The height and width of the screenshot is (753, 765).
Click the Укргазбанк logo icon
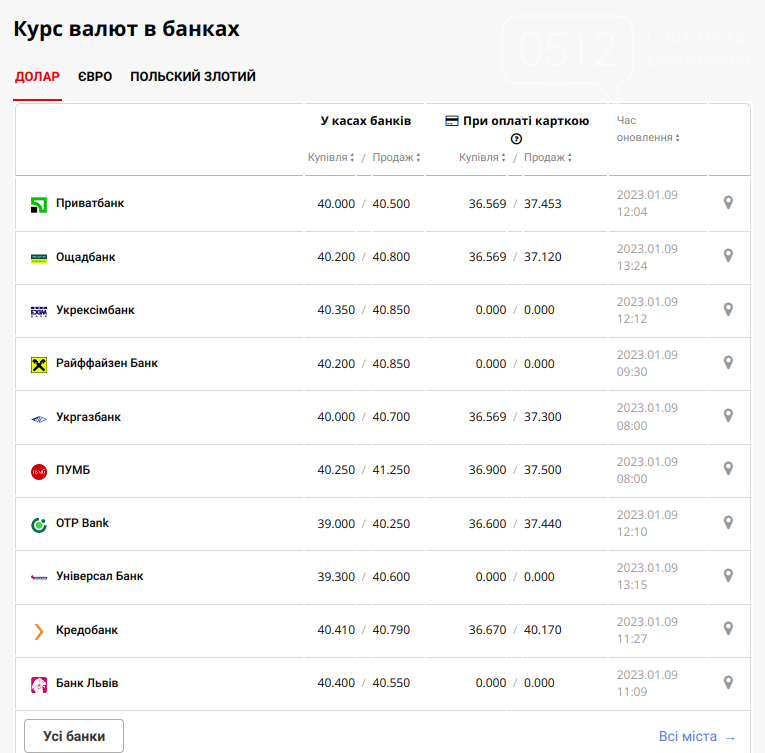pos(39,419)
